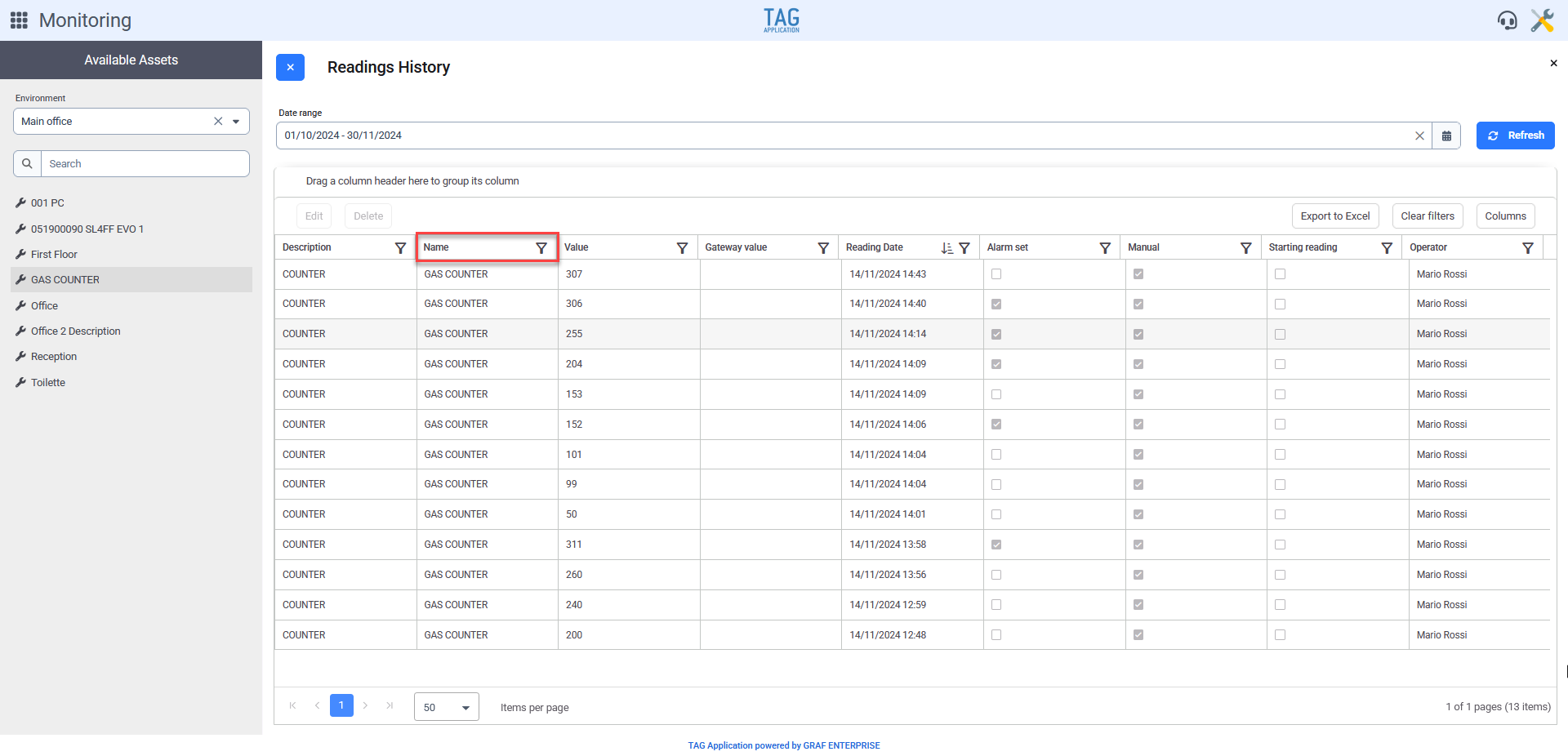Filter the Gateway value column
The image size is (1568, 756).
pos(823,247)
